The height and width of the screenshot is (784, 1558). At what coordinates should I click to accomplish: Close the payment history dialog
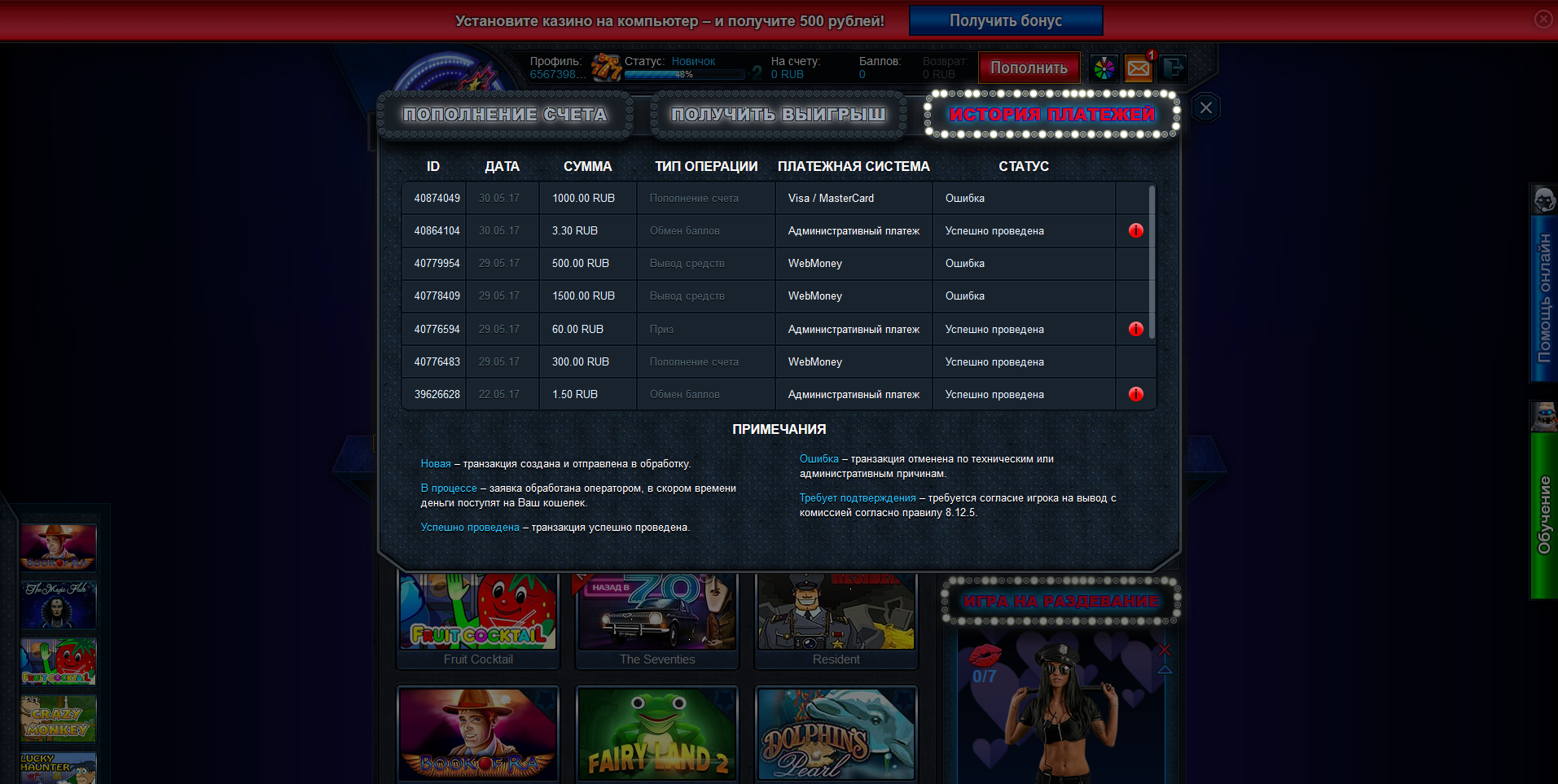[1205, 108]
